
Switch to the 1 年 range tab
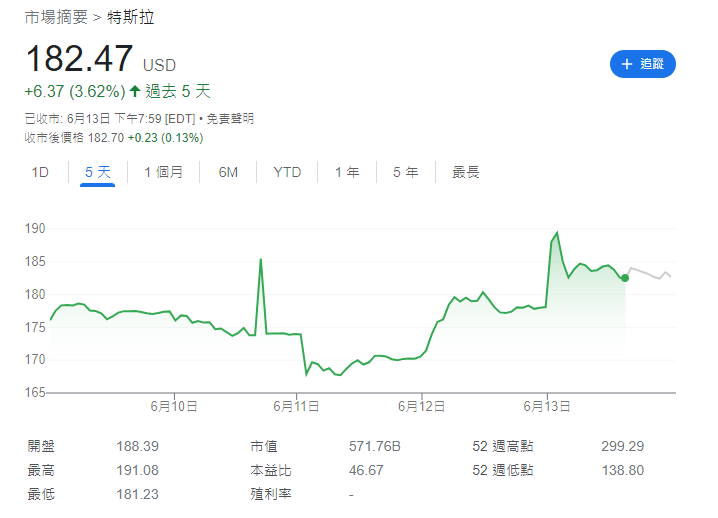pos(347,172)
